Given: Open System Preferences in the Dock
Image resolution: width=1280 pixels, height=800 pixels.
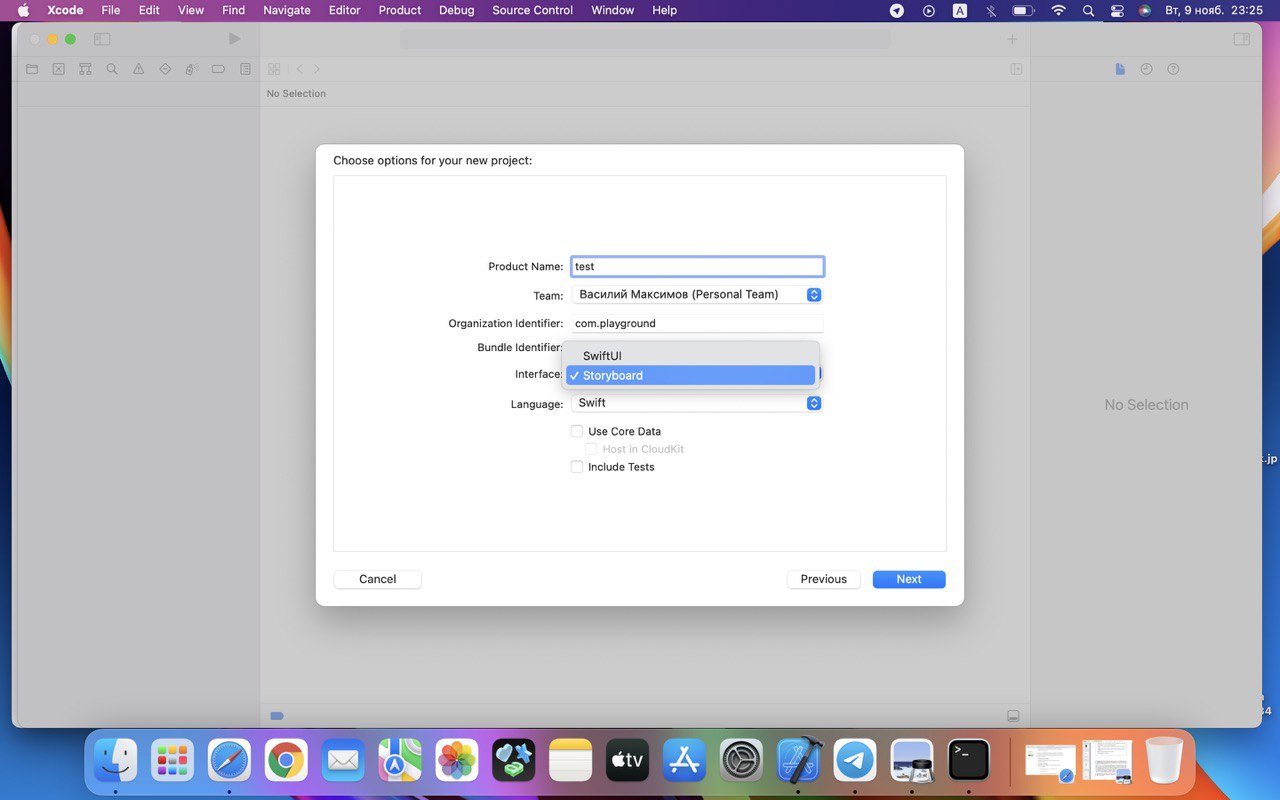Looking at the screenshot, I should (742, 761).
